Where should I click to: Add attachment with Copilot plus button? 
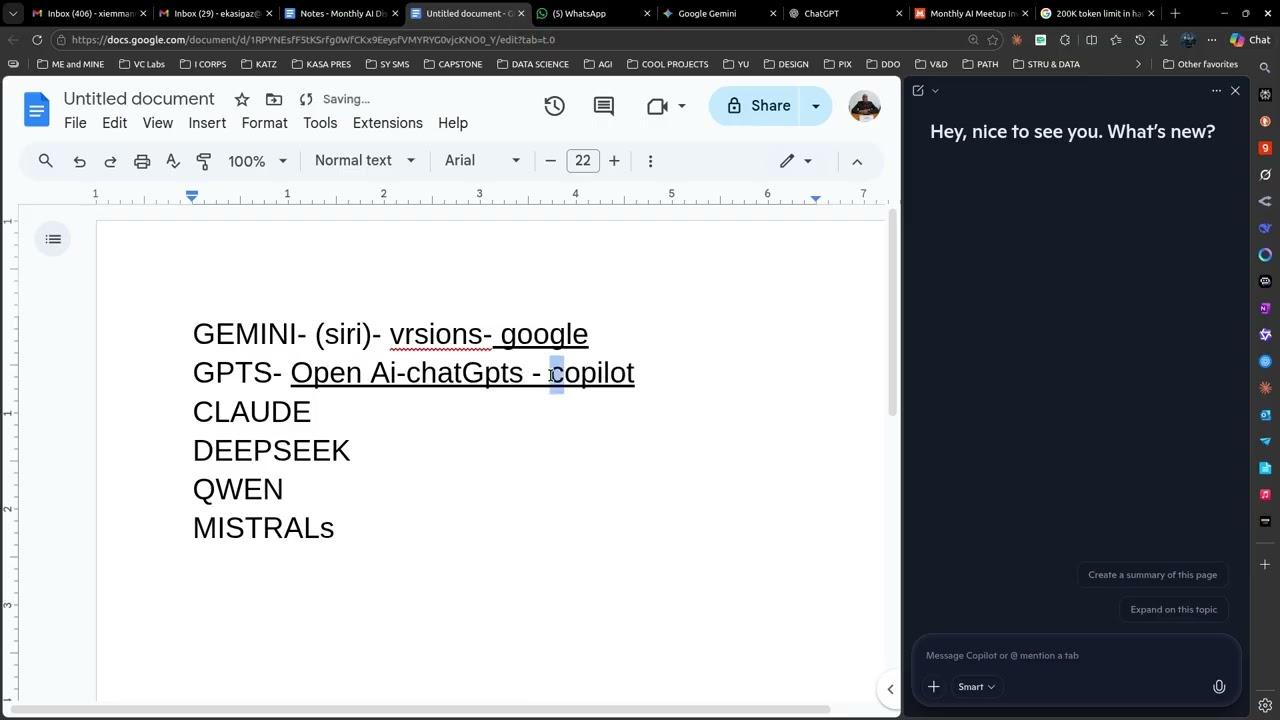pyautogui.click(x=933, y=687)
